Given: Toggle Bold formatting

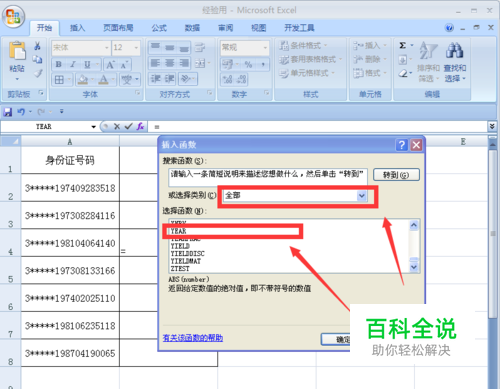Looking at the screenshot, I should pos(59,64).
